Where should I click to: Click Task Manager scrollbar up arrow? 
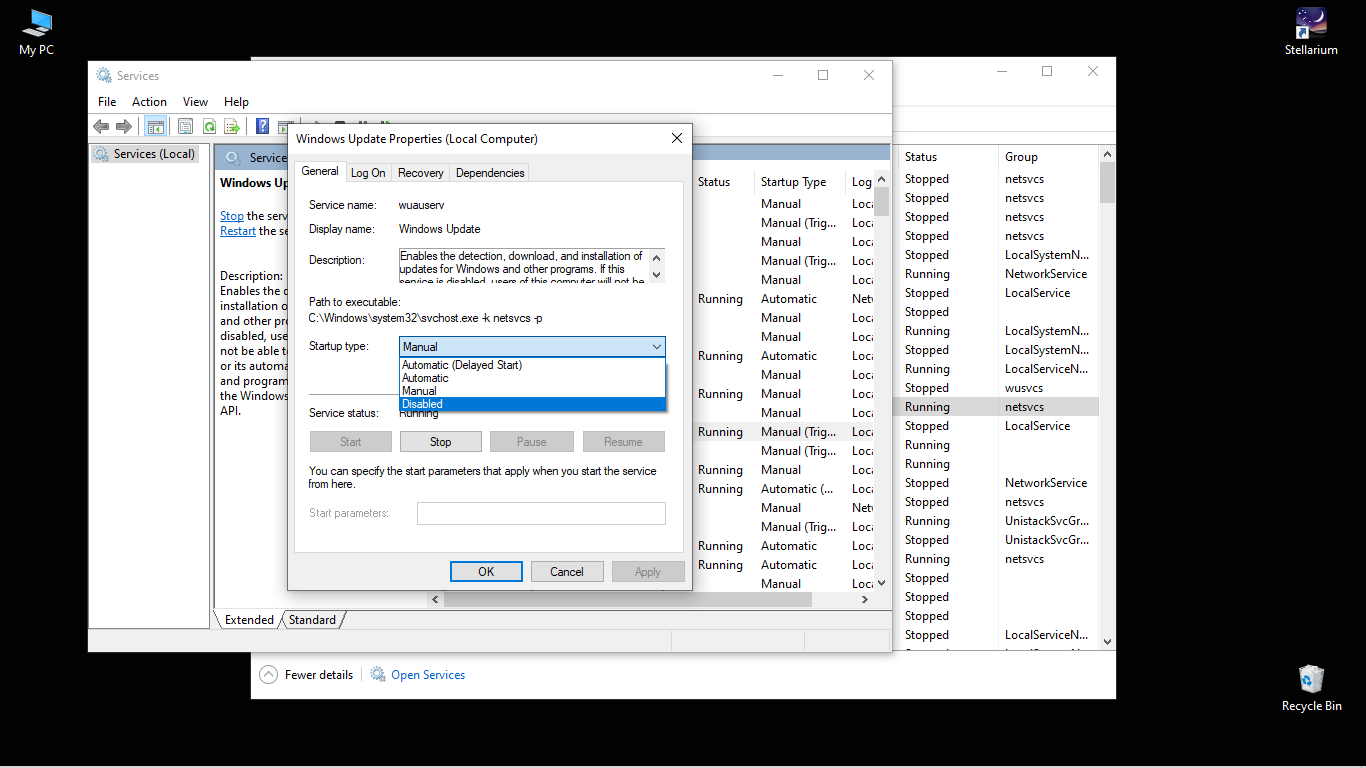[1107, 154]
